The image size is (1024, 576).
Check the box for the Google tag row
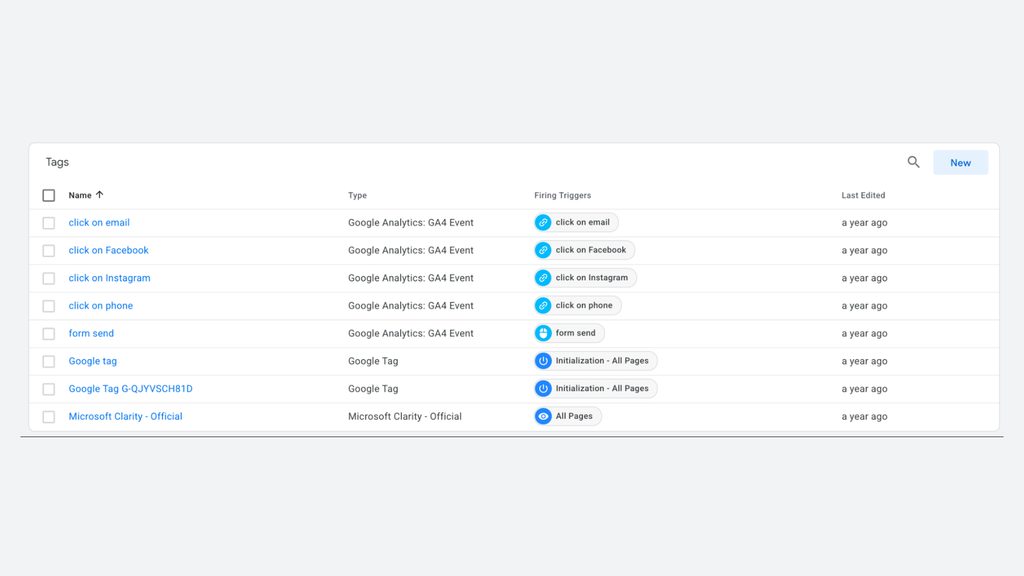(49, 361)
